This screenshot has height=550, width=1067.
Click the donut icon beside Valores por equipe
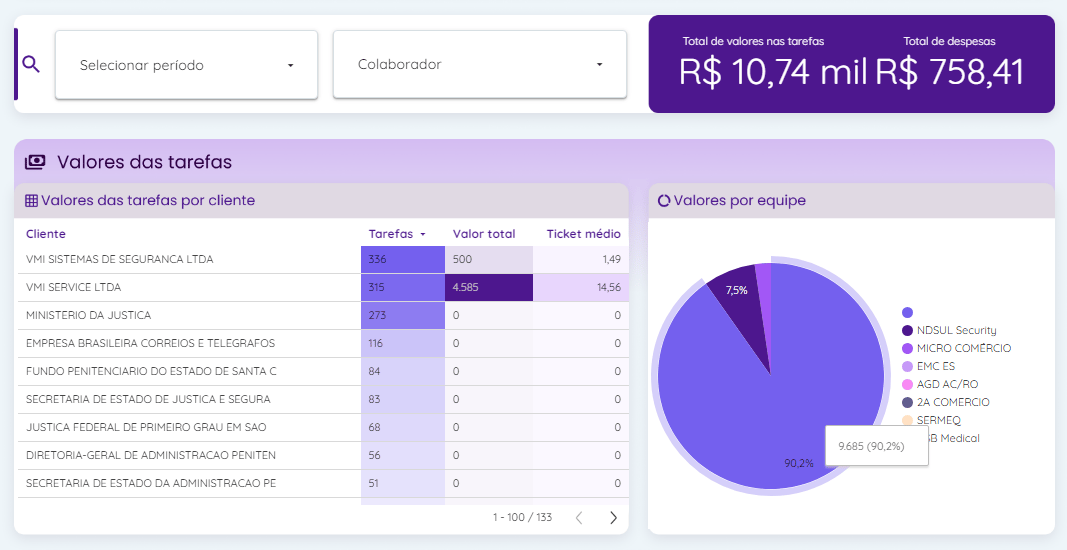point(664,201)
